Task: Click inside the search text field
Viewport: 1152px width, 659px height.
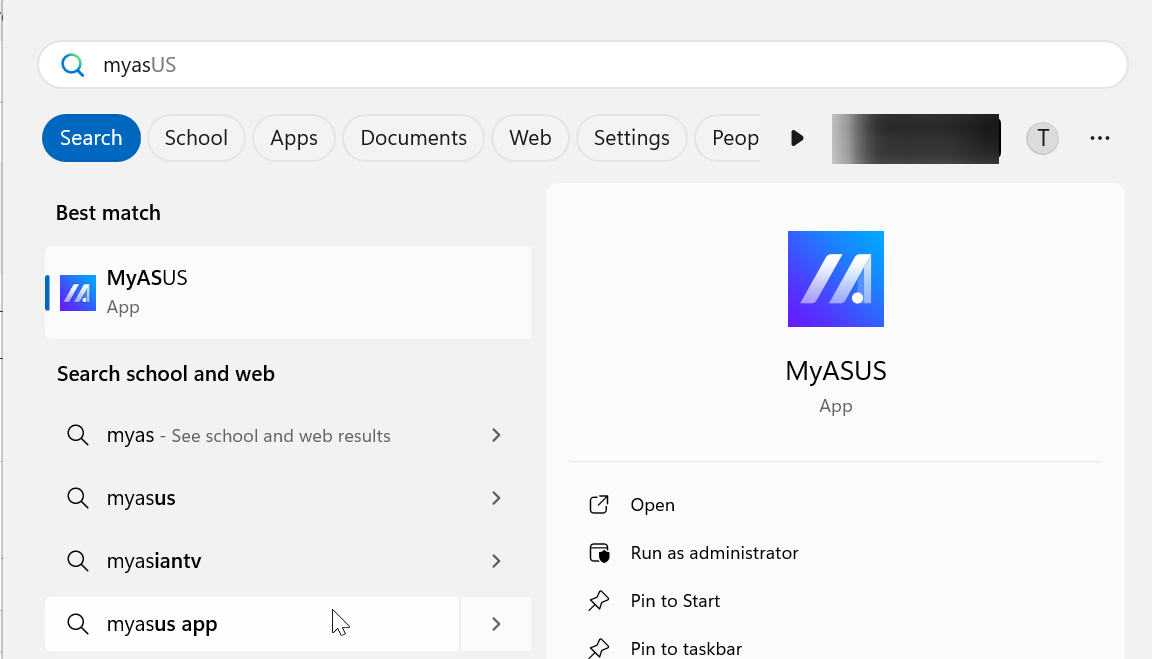Action: (600, 66)
